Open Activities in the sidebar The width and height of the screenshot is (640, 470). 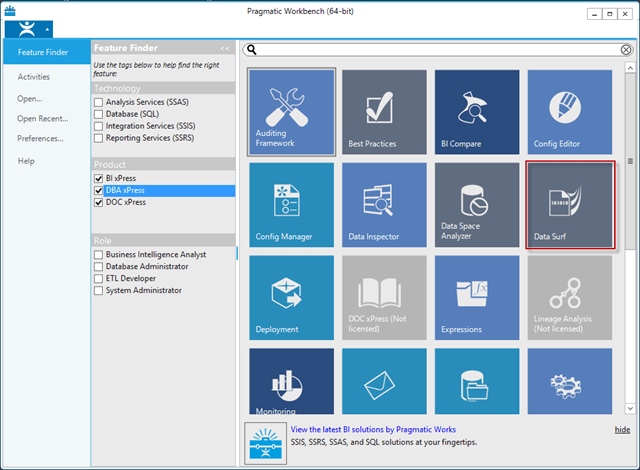tap(33, 77)
